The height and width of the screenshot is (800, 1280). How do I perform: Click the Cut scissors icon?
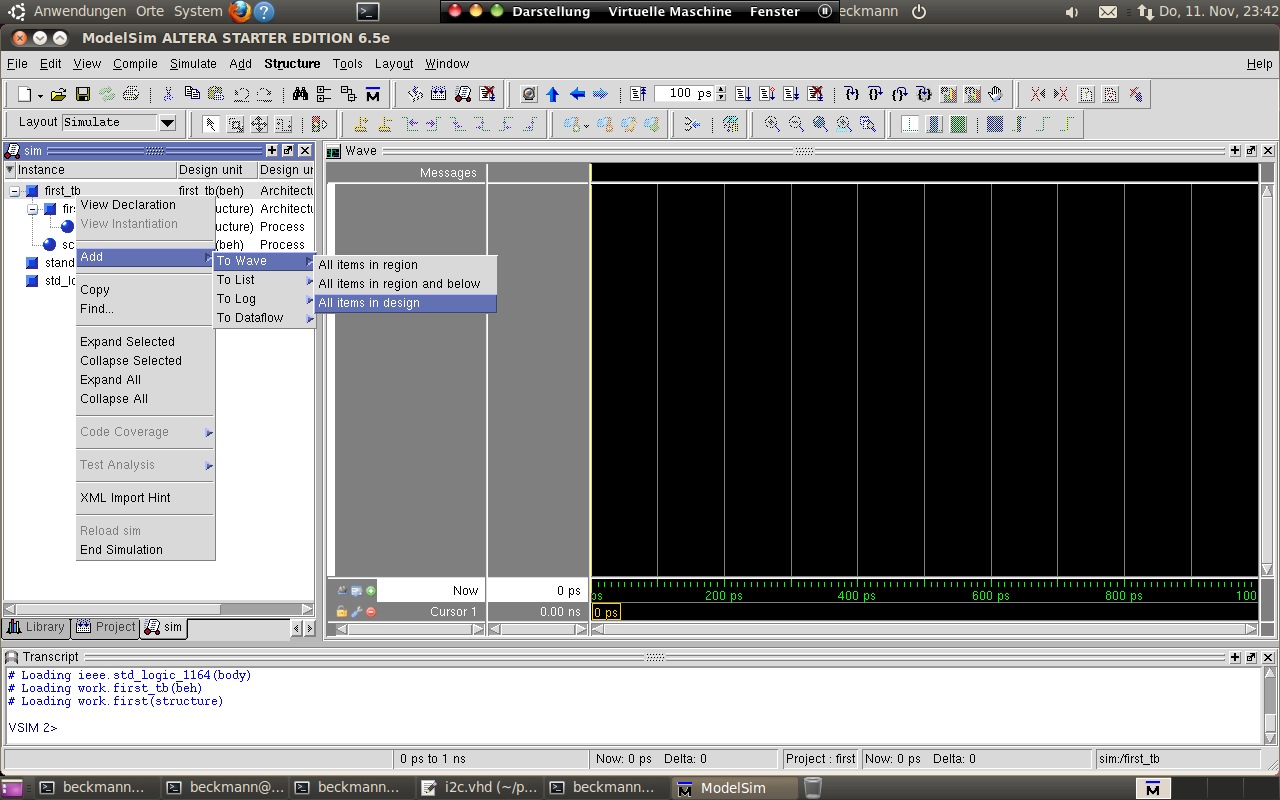[168, 94]
